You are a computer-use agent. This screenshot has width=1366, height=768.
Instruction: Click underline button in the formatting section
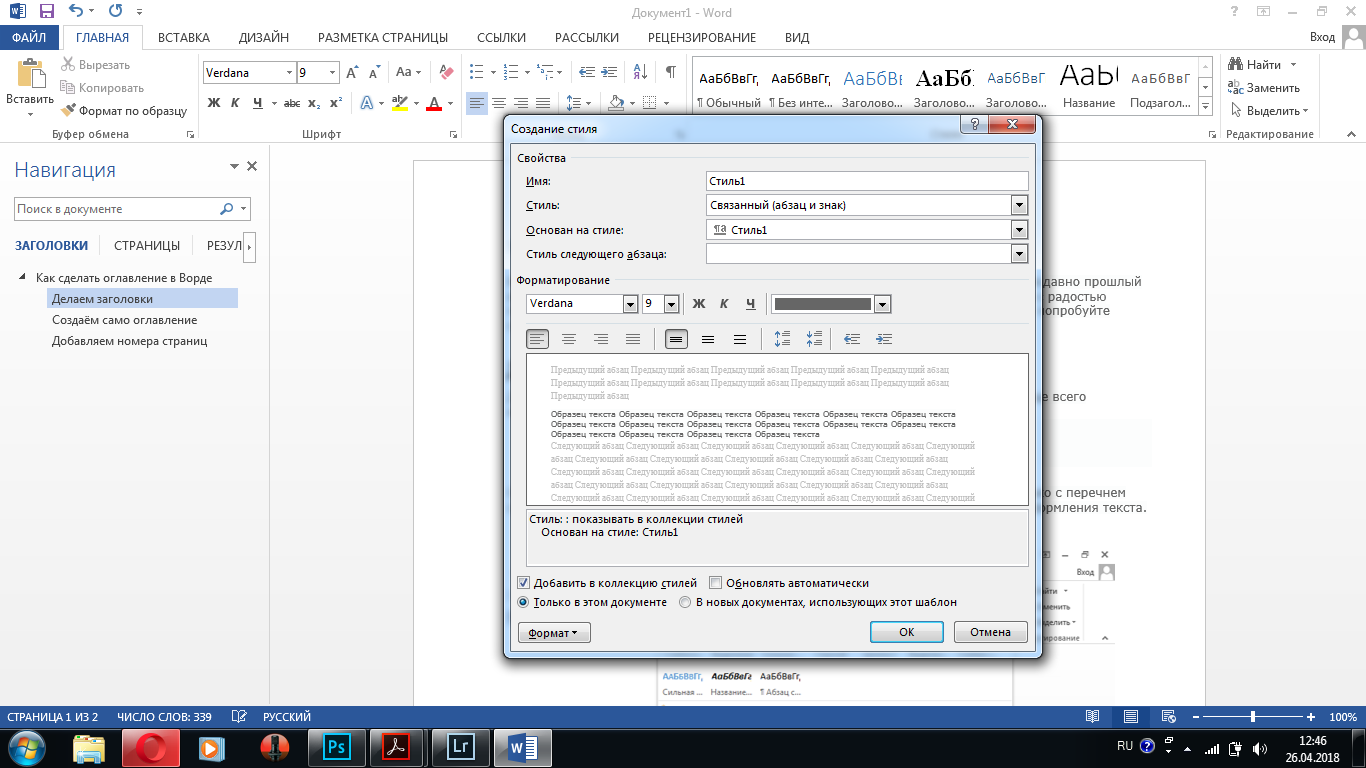[750, 304]
